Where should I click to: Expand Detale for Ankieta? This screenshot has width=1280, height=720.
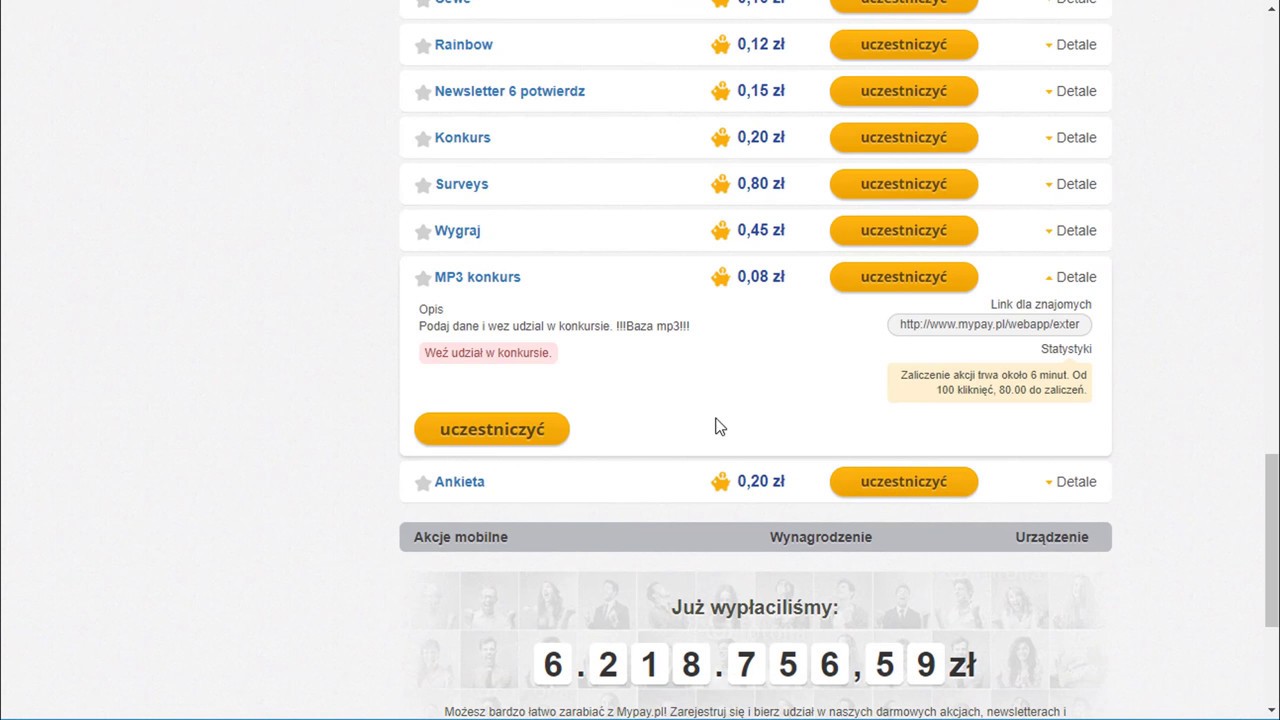click(x=1071, y=482)
